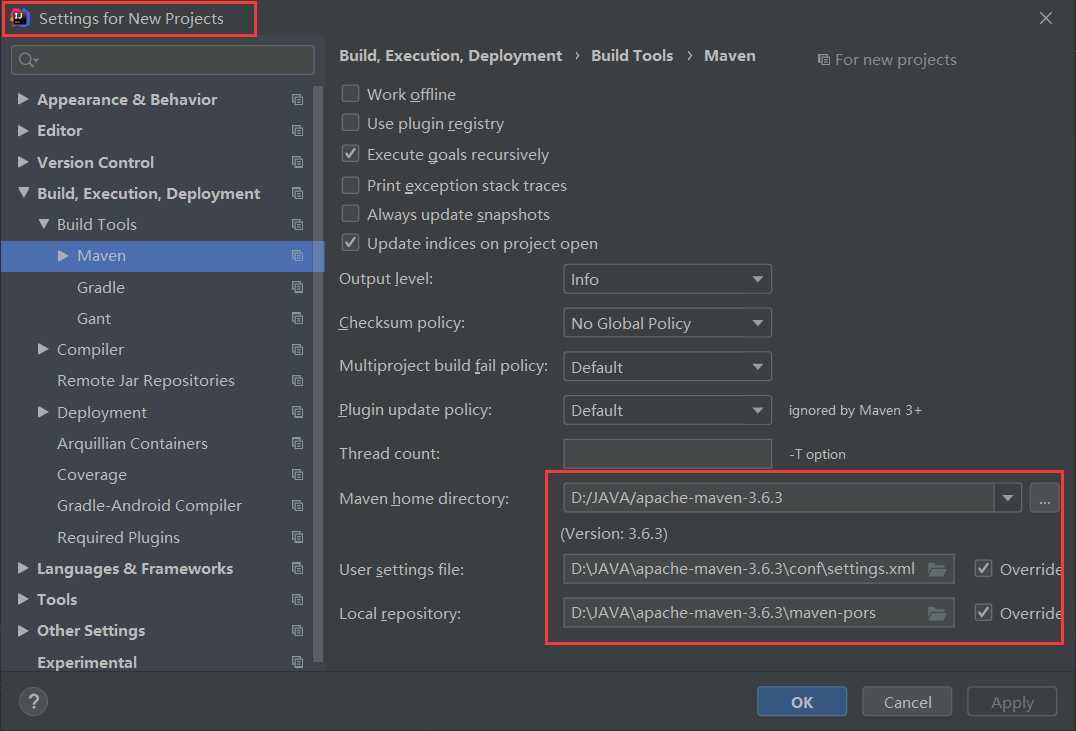The width and height of the screenshot is (1076, 731).
Task: Click project-level icon next to Coverage
Action: point(297,474)
